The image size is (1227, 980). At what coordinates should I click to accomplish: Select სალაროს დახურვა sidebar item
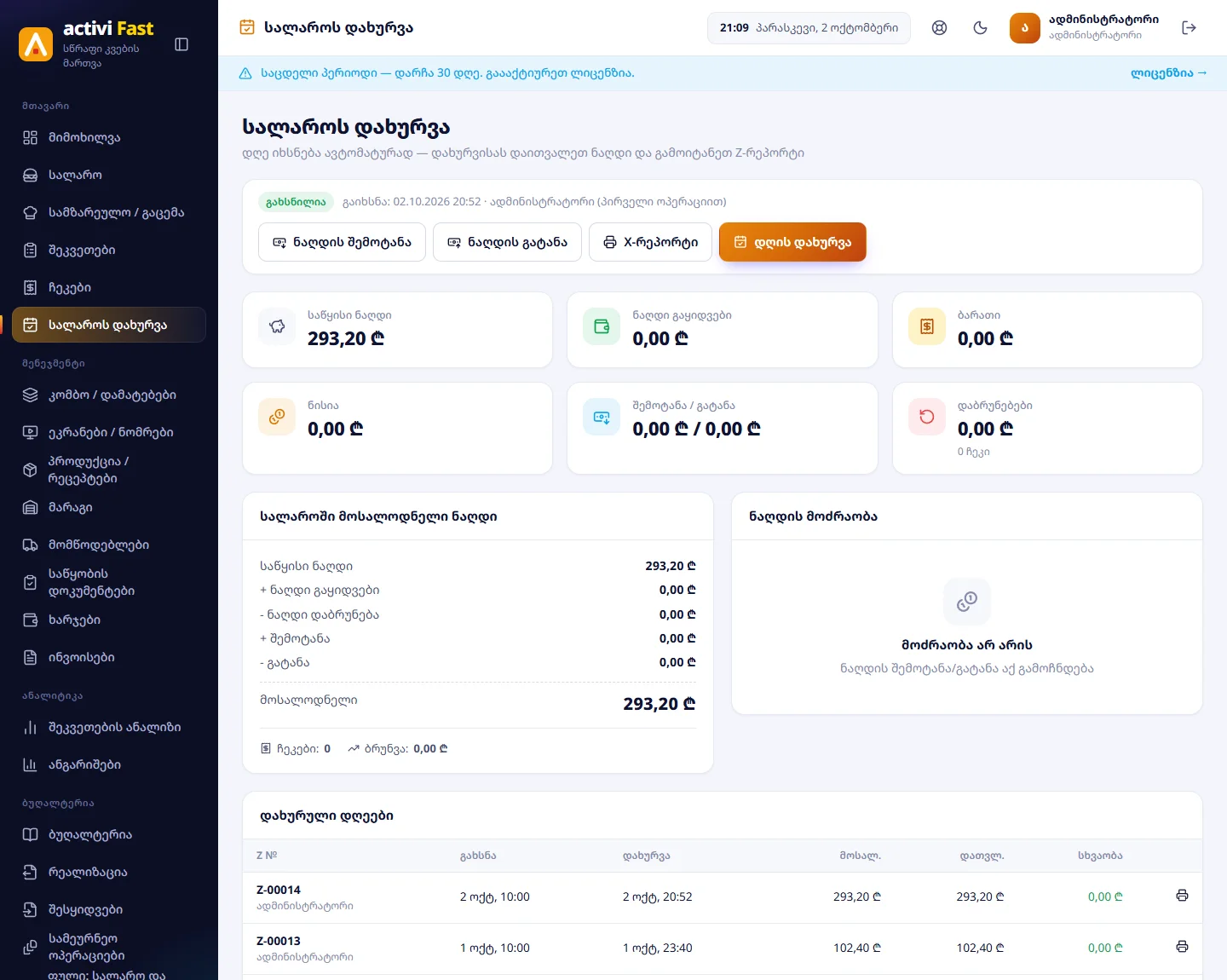pyautogui.click(x=109, y=325)
